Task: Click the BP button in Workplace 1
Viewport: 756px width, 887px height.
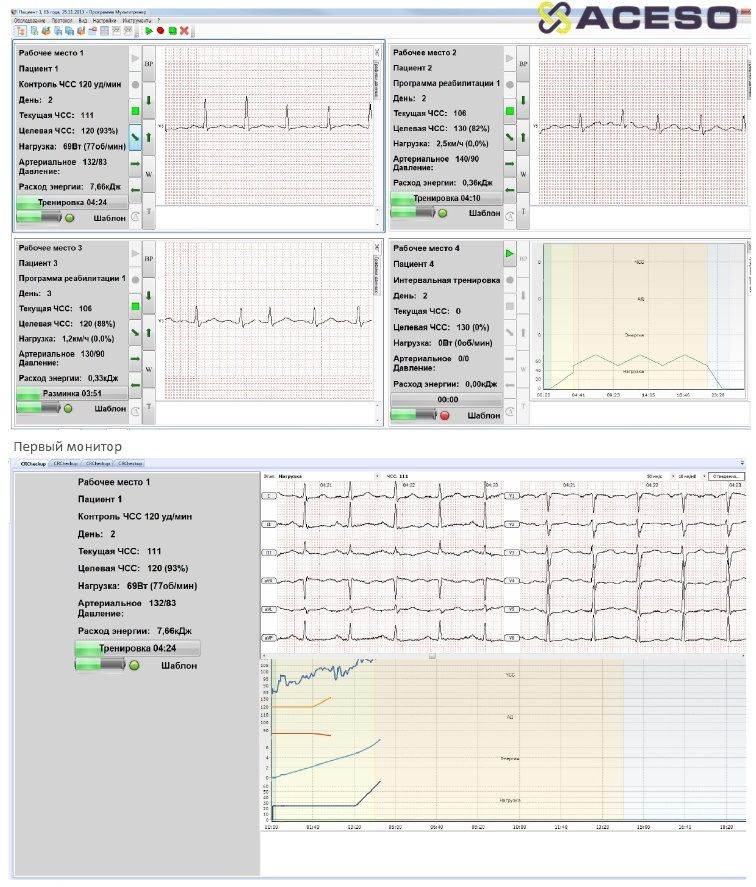Action: [x=148, y=62]
